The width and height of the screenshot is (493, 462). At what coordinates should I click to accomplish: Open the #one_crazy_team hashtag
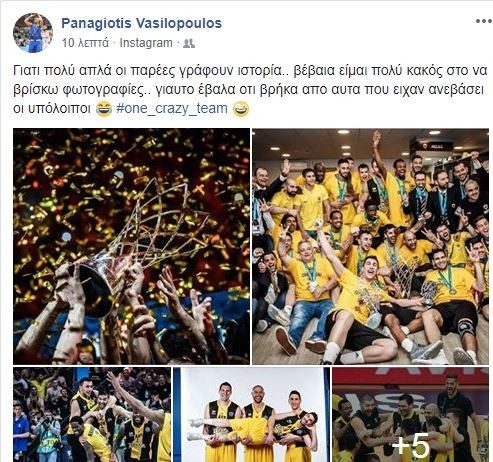pos(172,109)
